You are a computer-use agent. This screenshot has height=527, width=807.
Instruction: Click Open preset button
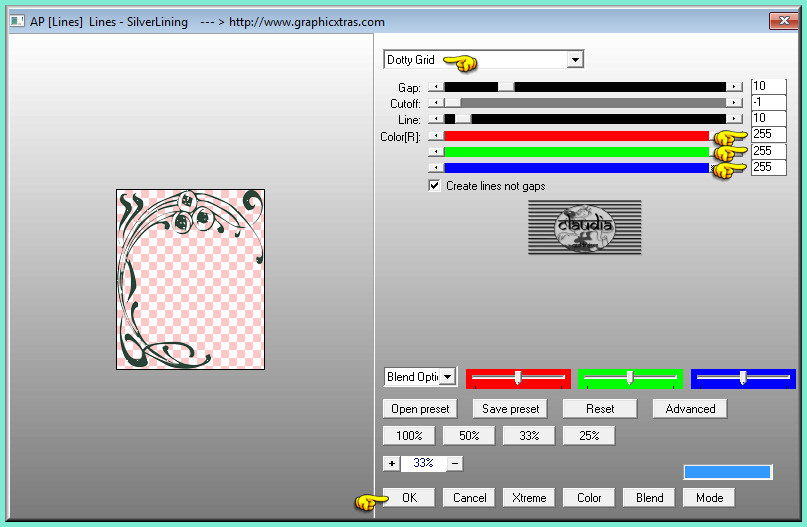click(420, 409)
